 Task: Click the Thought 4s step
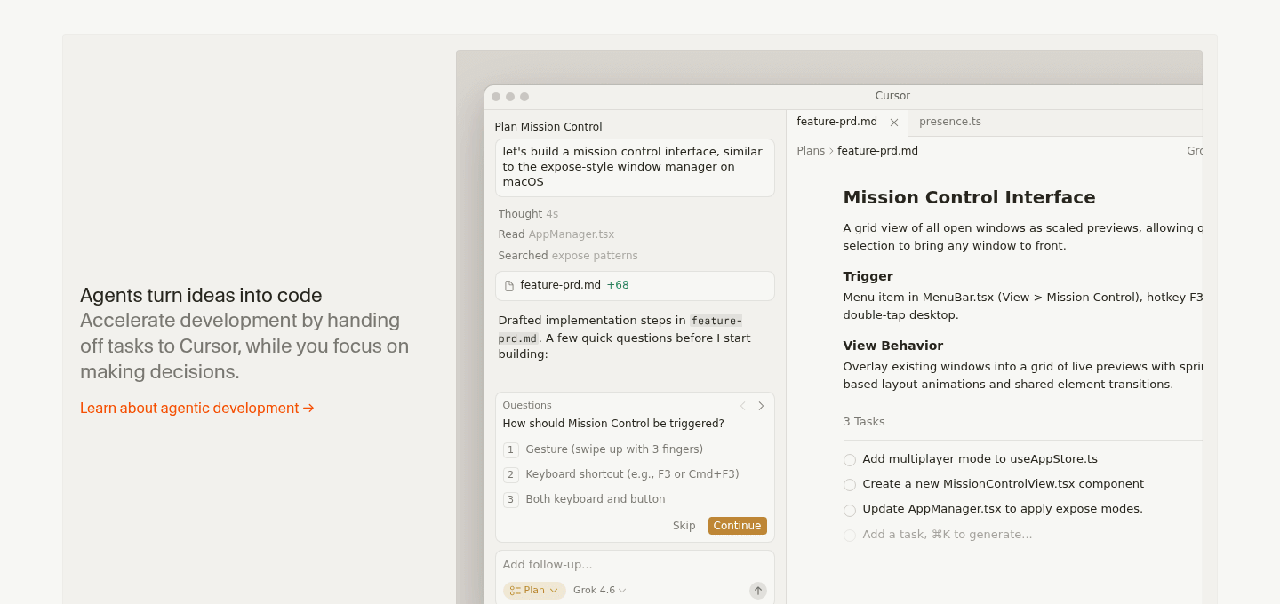528,214
